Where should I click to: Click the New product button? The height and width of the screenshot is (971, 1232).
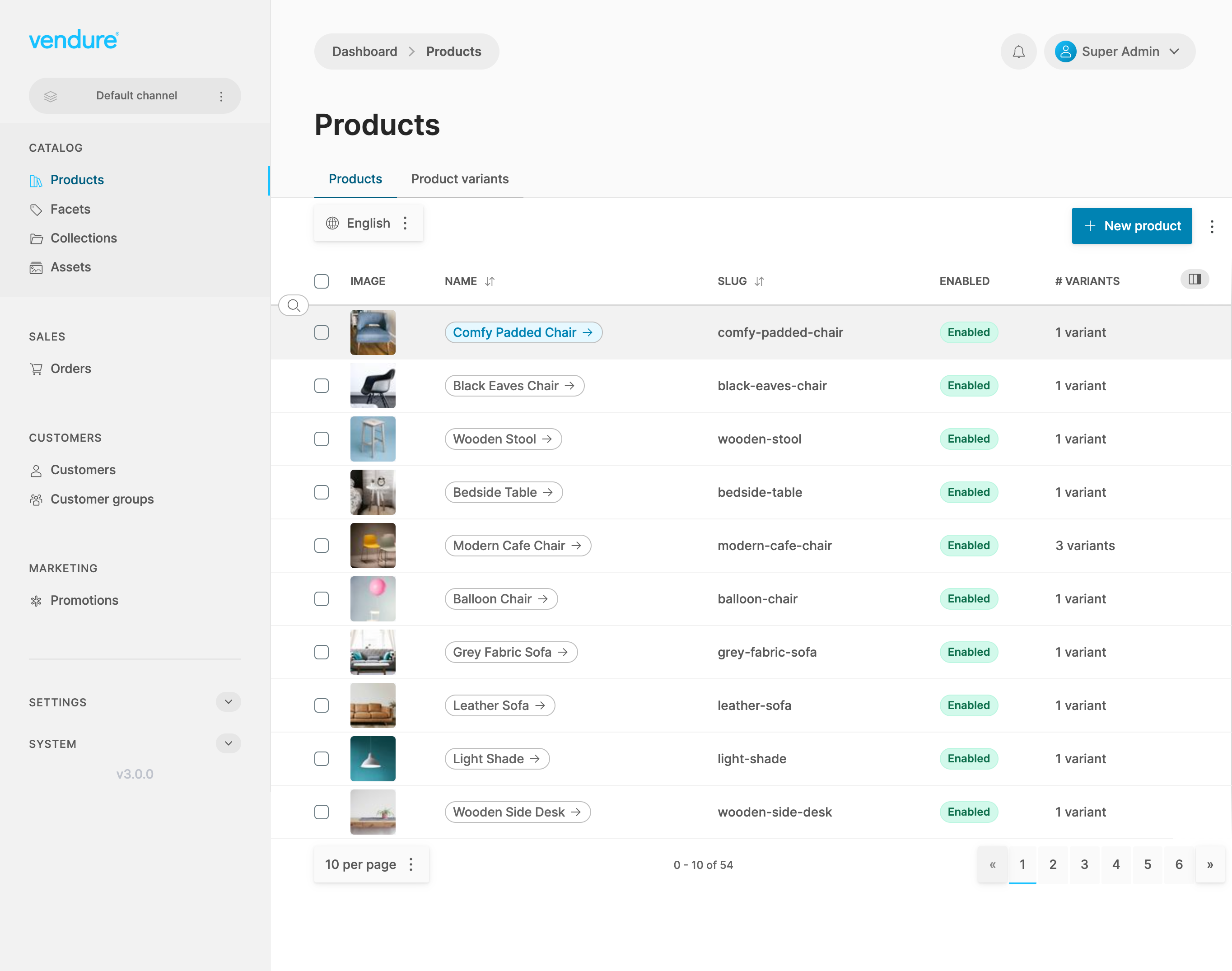(x=1131, y=226)
